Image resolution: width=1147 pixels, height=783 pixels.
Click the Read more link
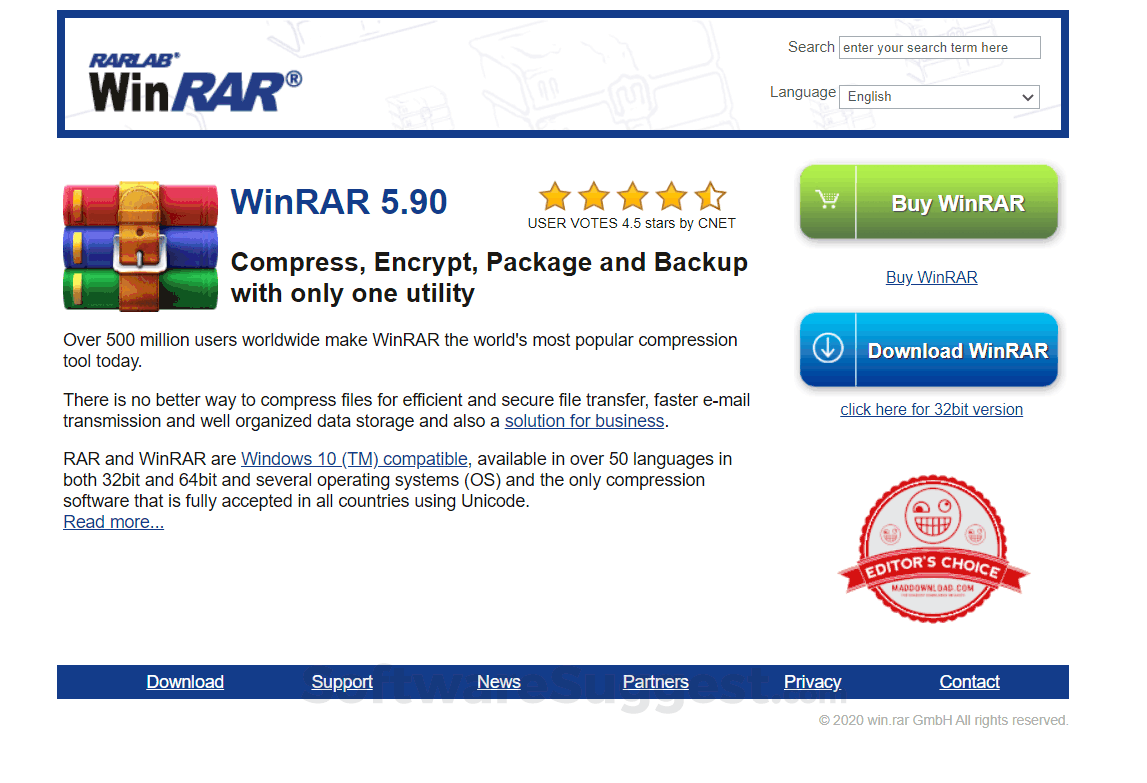(x=113, y=522)
